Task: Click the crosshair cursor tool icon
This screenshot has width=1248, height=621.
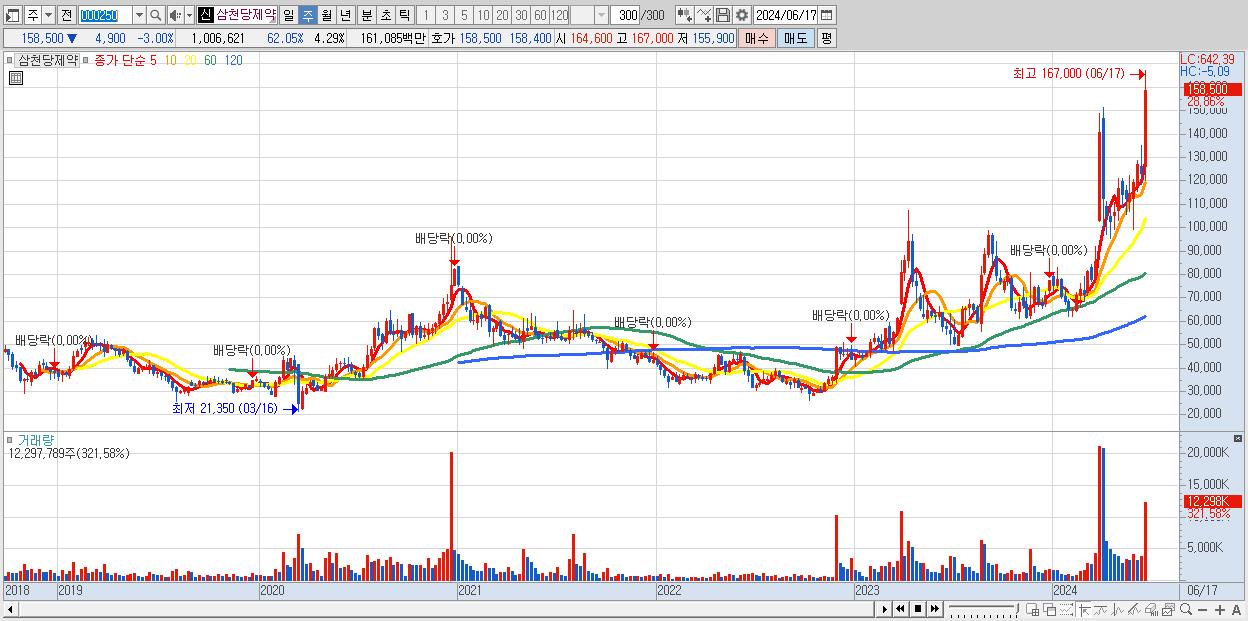Action: pos(1085,610)
